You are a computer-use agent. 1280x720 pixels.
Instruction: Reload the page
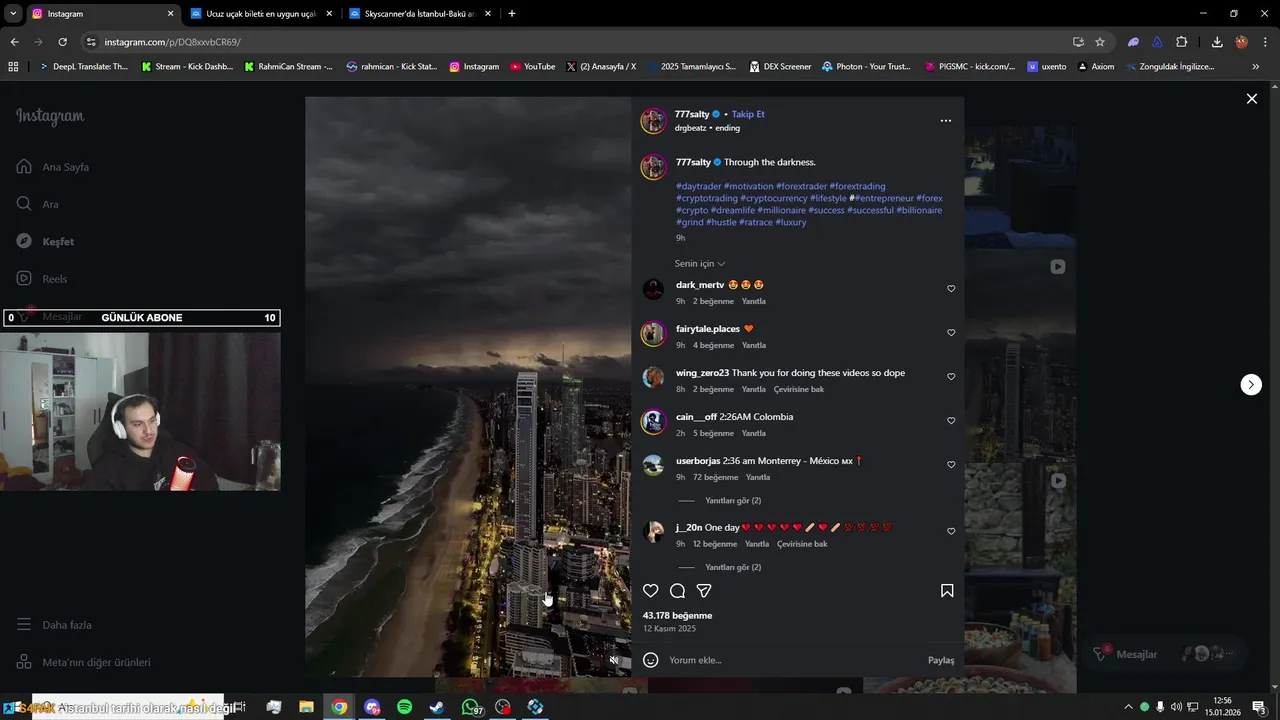(x=62, y=42)
